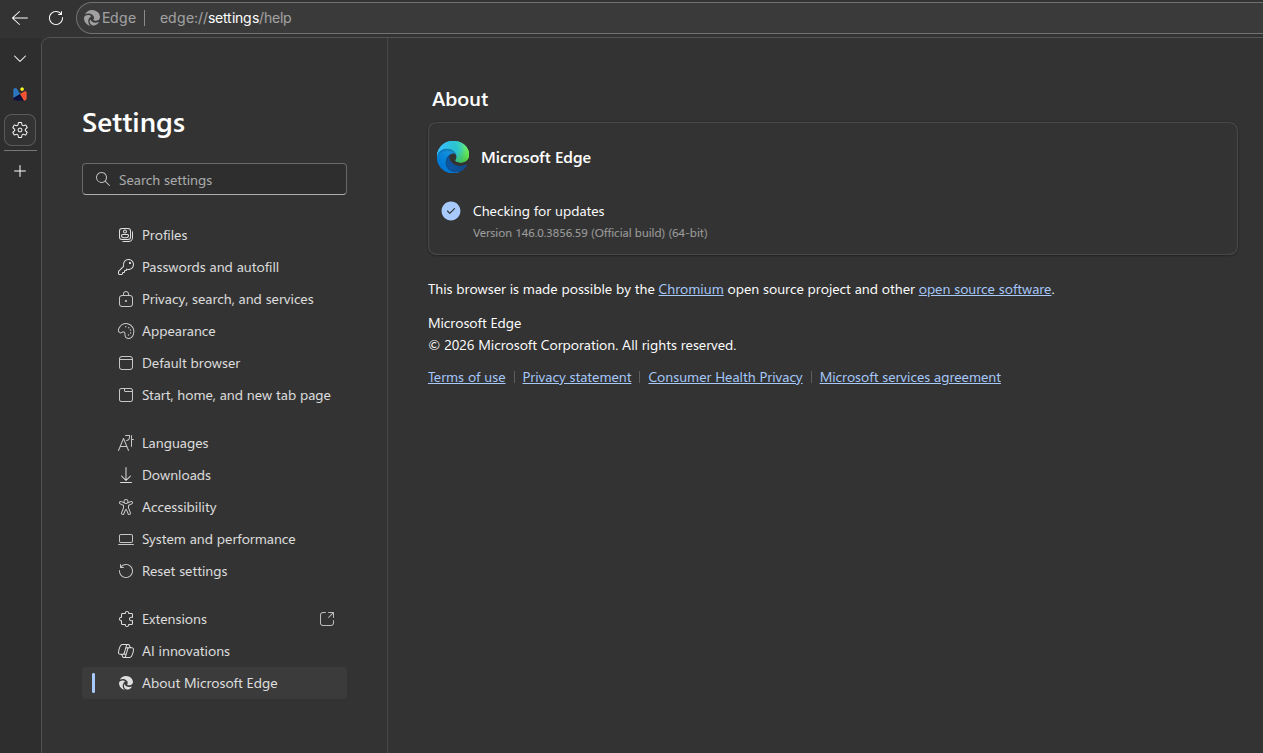The width and height of the screenshot is (1263, 753).
Task: Open Profiles settings
Action: point(164,235)
